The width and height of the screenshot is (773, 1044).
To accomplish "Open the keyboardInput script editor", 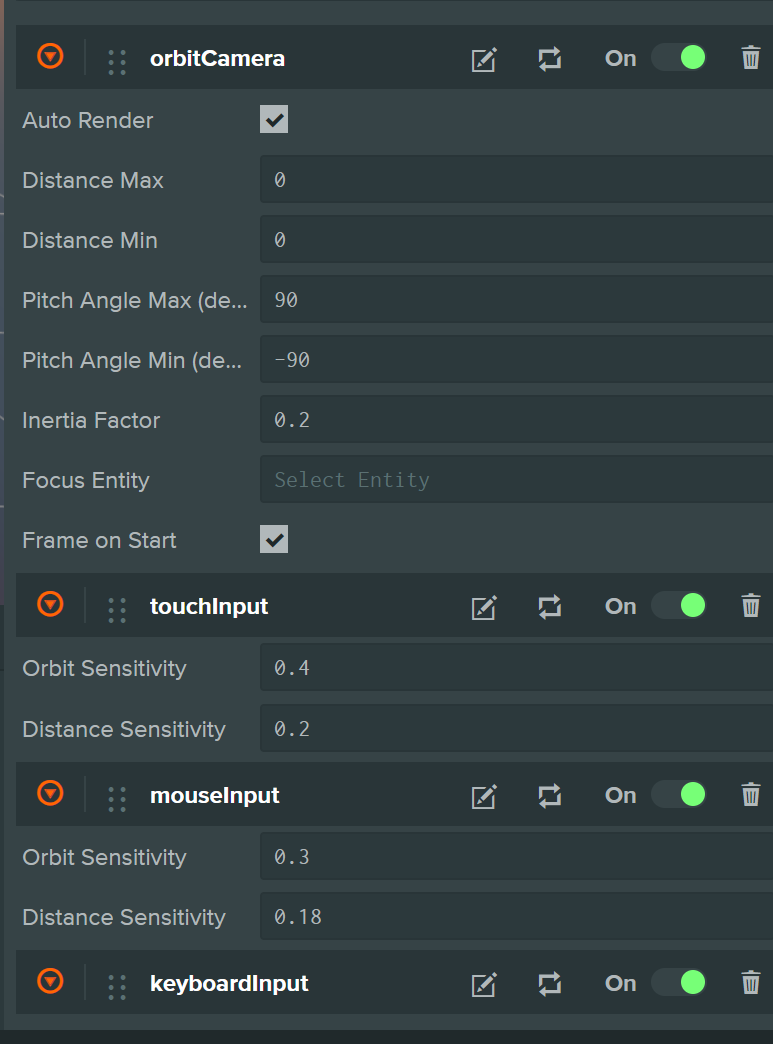I will click(x=484, y=984).
